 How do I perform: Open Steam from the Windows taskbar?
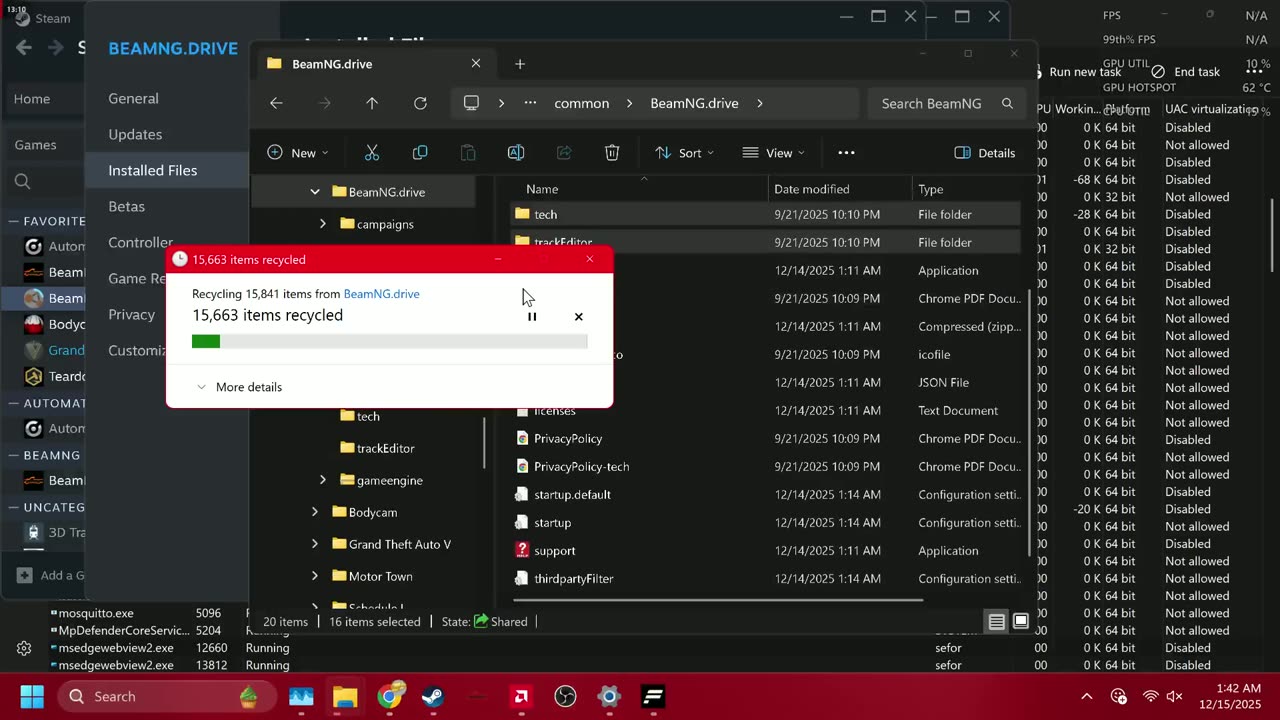click(x=433, y=696)
